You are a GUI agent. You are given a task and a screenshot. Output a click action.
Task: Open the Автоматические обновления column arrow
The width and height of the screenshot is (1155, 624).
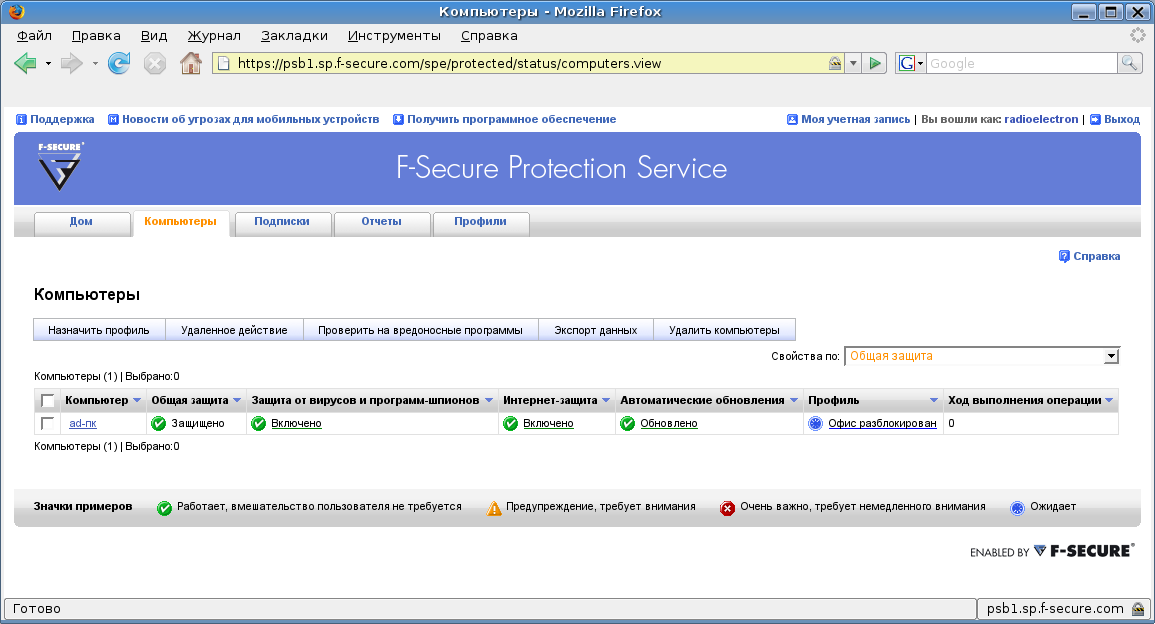[x=793, y=401]
